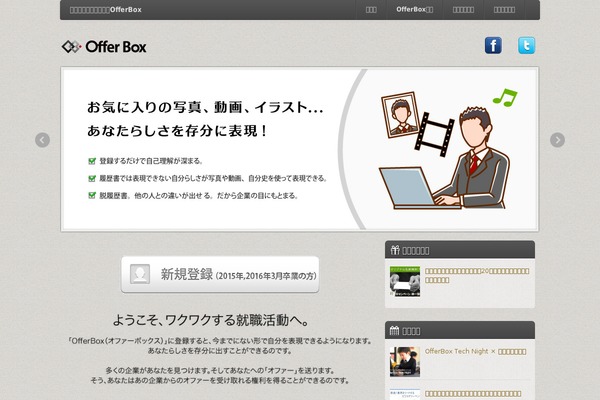
Task: Click bullet 登録するだけで自己理解が深まる。
Action: tap(150, 161)
